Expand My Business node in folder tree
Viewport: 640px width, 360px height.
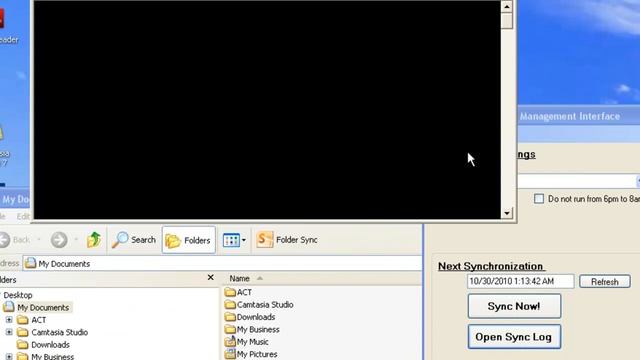(x=9, y=357)
